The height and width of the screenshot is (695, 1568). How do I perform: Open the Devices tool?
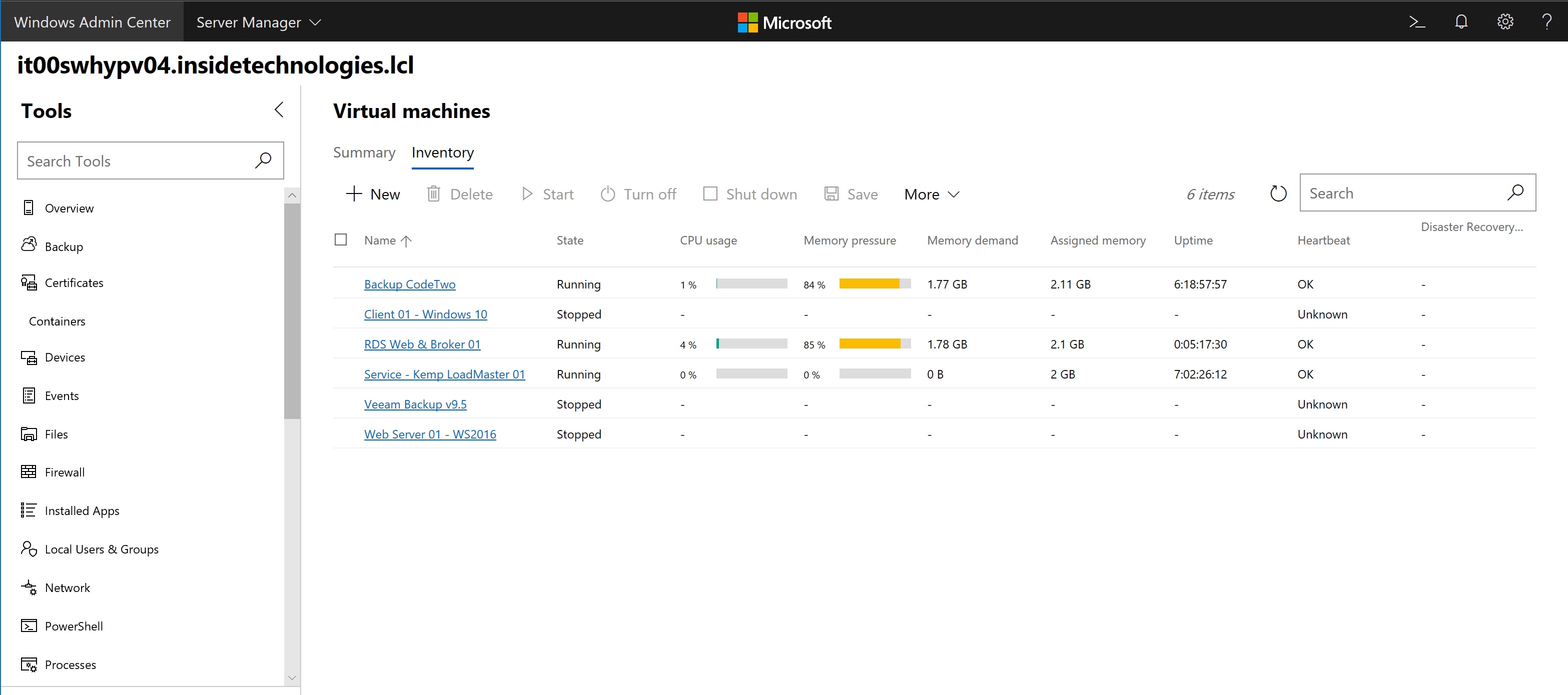[x=54, y=357]
